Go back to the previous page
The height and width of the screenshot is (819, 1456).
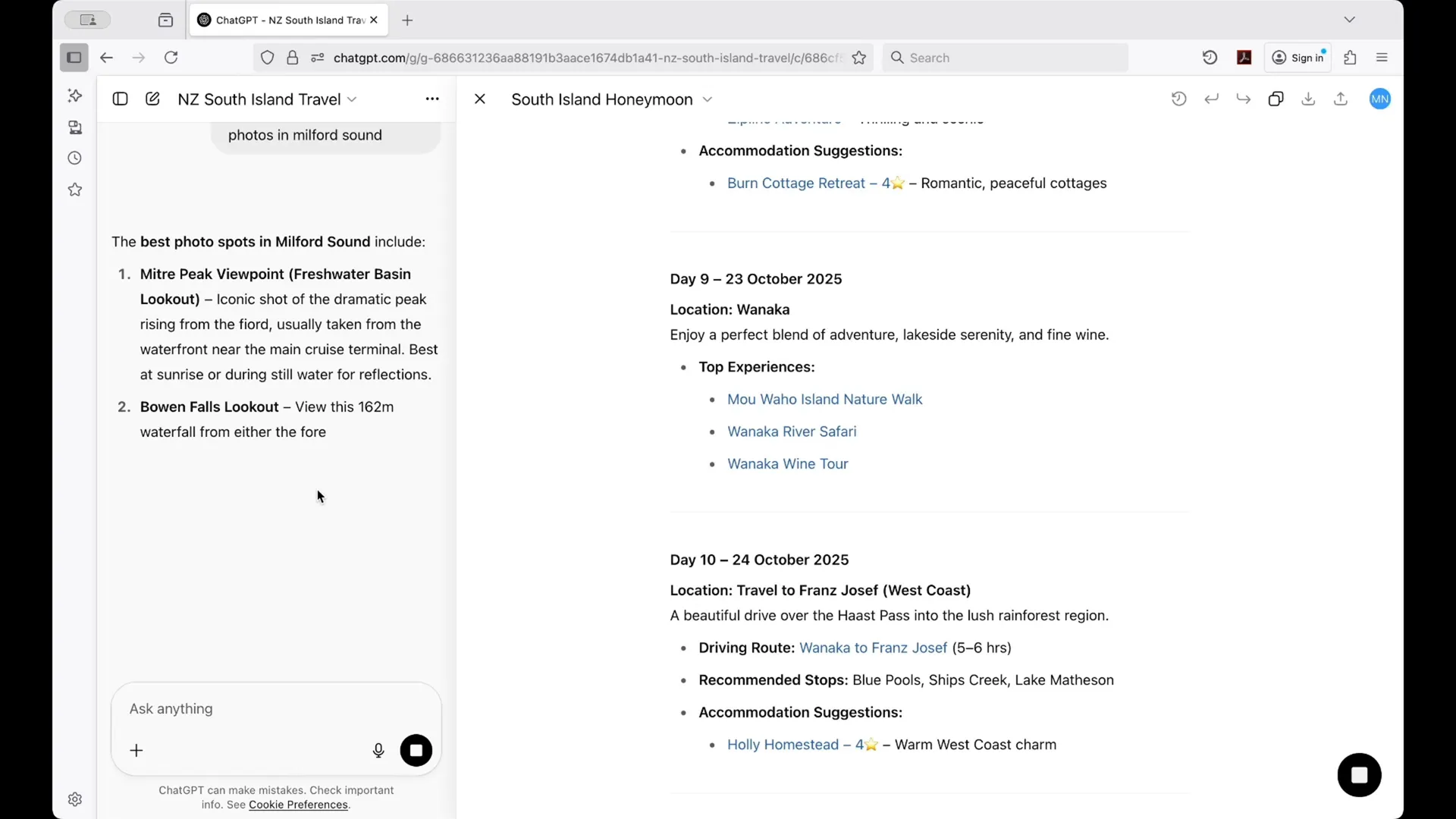pos(106,58)
